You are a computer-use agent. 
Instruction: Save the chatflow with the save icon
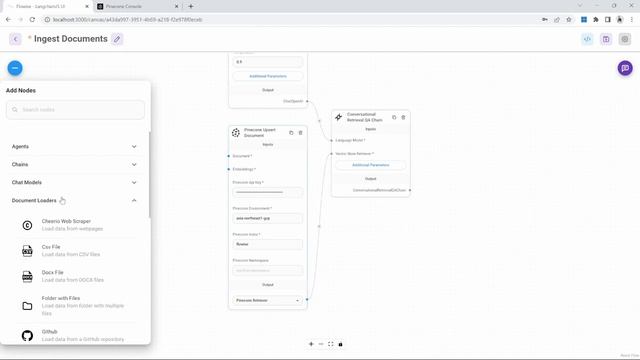point(606,39)
